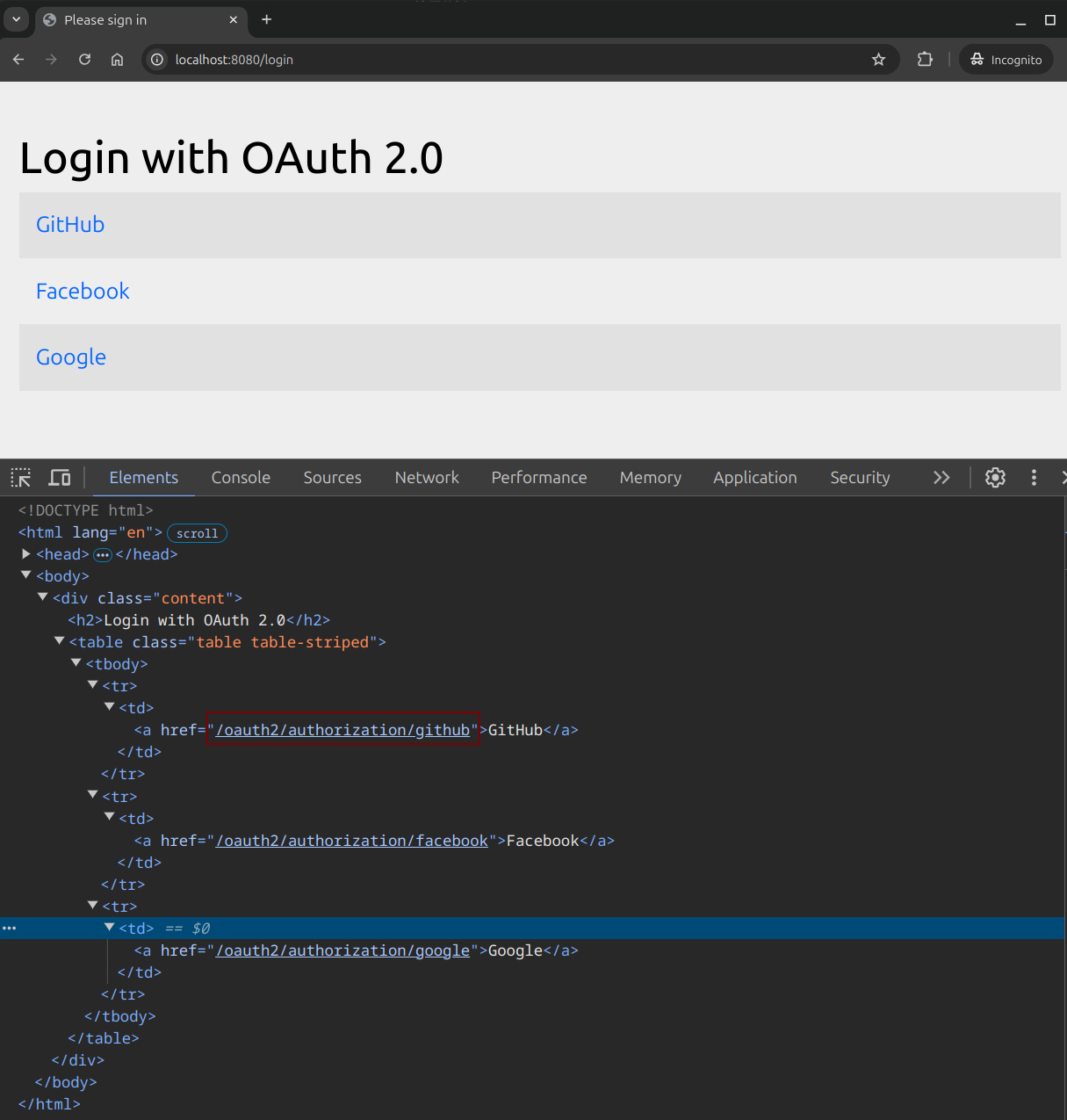Click the GitHub login link

point(70,225)
